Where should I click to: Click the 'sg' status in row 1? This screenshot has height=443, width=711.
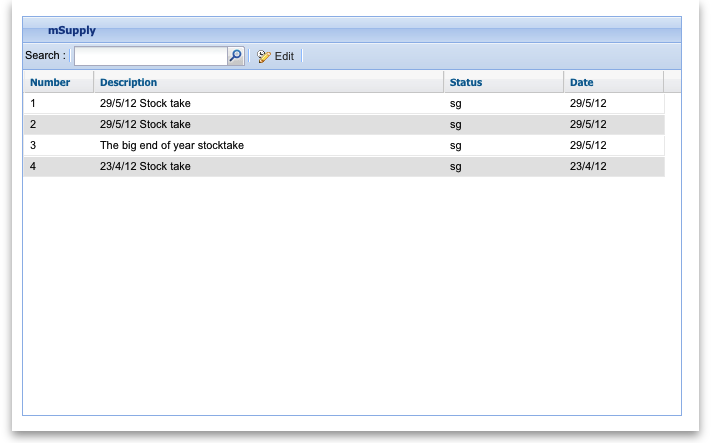point(456,103)
